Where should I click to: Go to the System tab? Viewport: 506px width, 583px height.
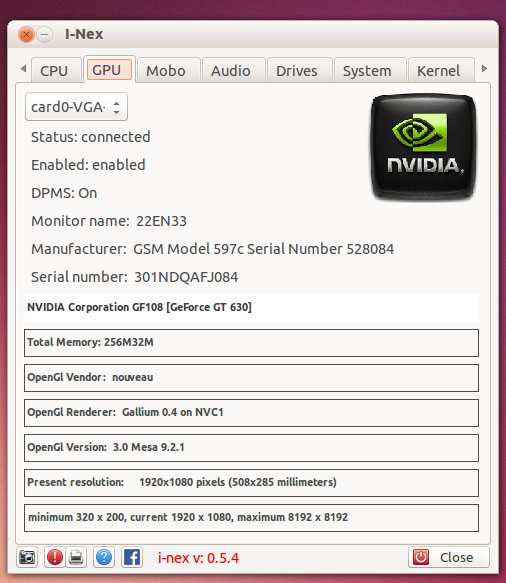tap(367, 71)
